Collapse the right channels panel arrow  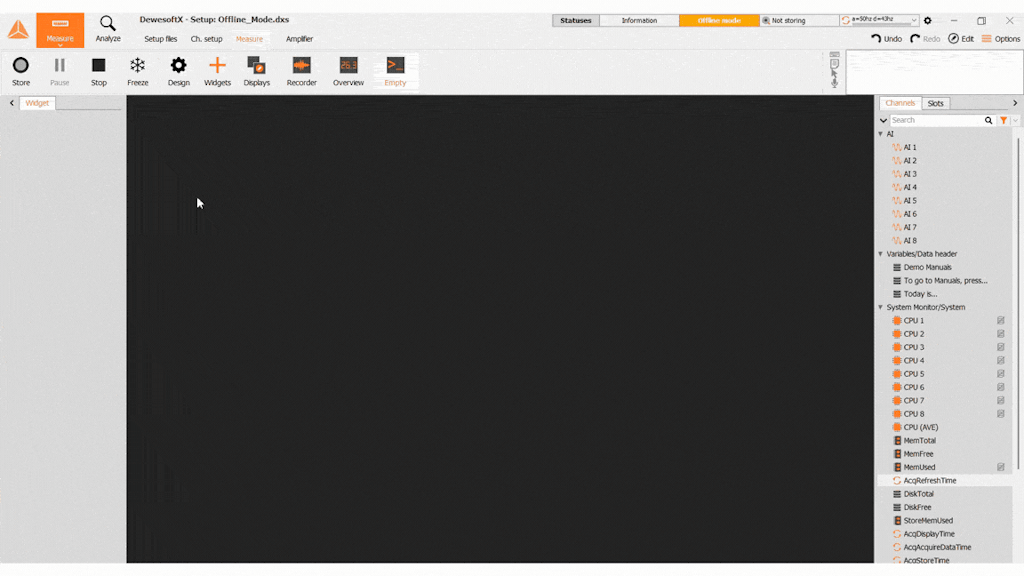(1015, 103)
